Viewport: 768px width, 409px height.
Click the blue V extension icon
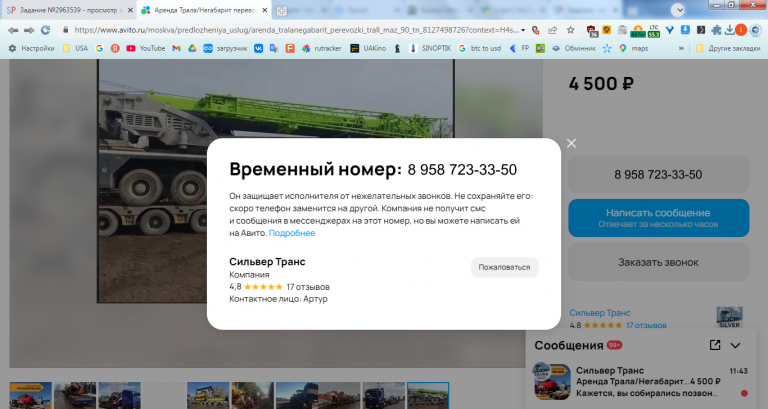[x=670, y=30]
